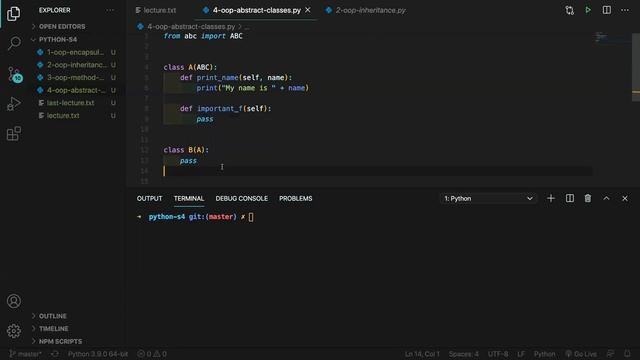The width and height of the screenshot is (640, 360).
Task: Open the Run and Debug view
Action: click(13, 104)
